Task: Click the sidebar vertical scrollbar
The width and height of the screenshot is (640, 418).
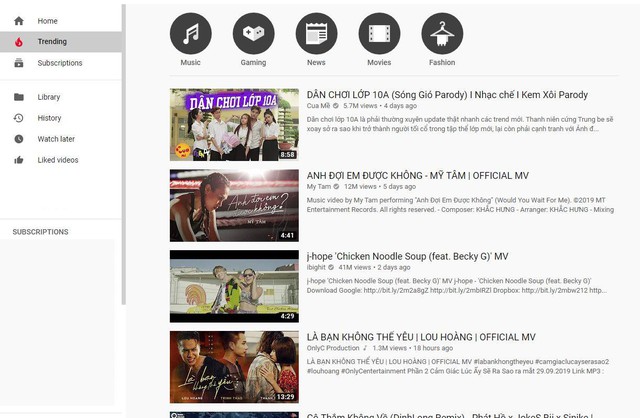Action: pos(124,154)
